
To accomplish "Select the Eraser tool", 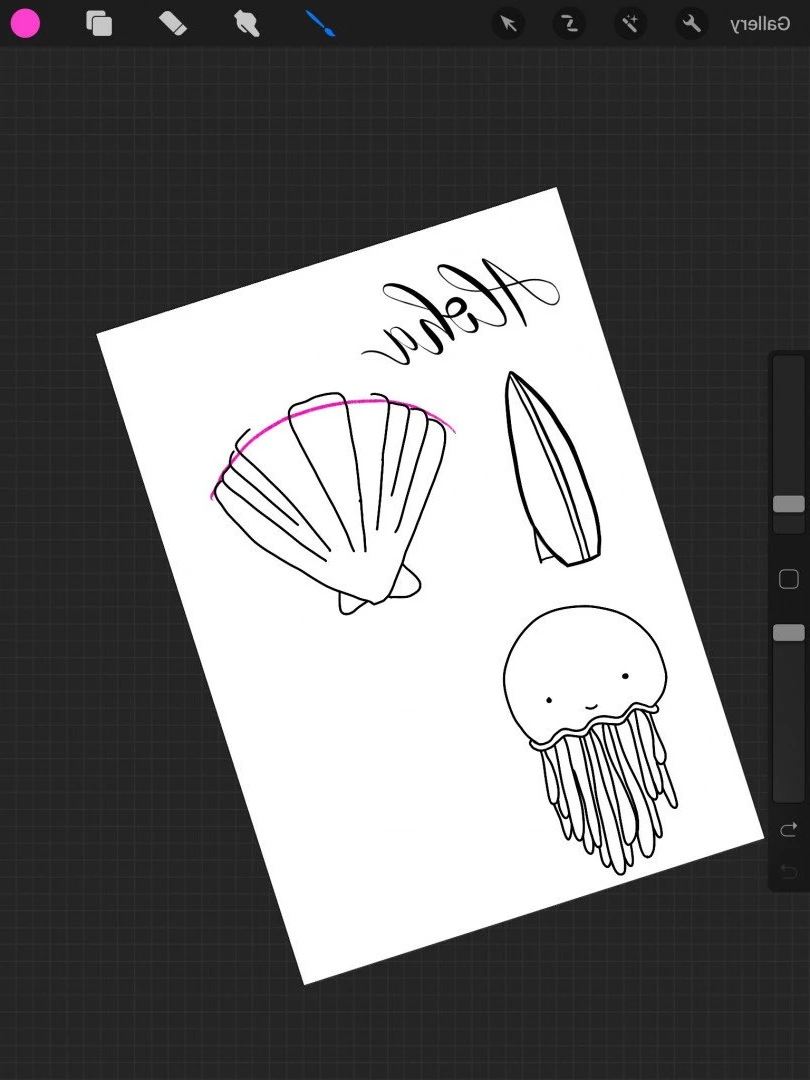I will pyautogui.click(x=173, y=23).
